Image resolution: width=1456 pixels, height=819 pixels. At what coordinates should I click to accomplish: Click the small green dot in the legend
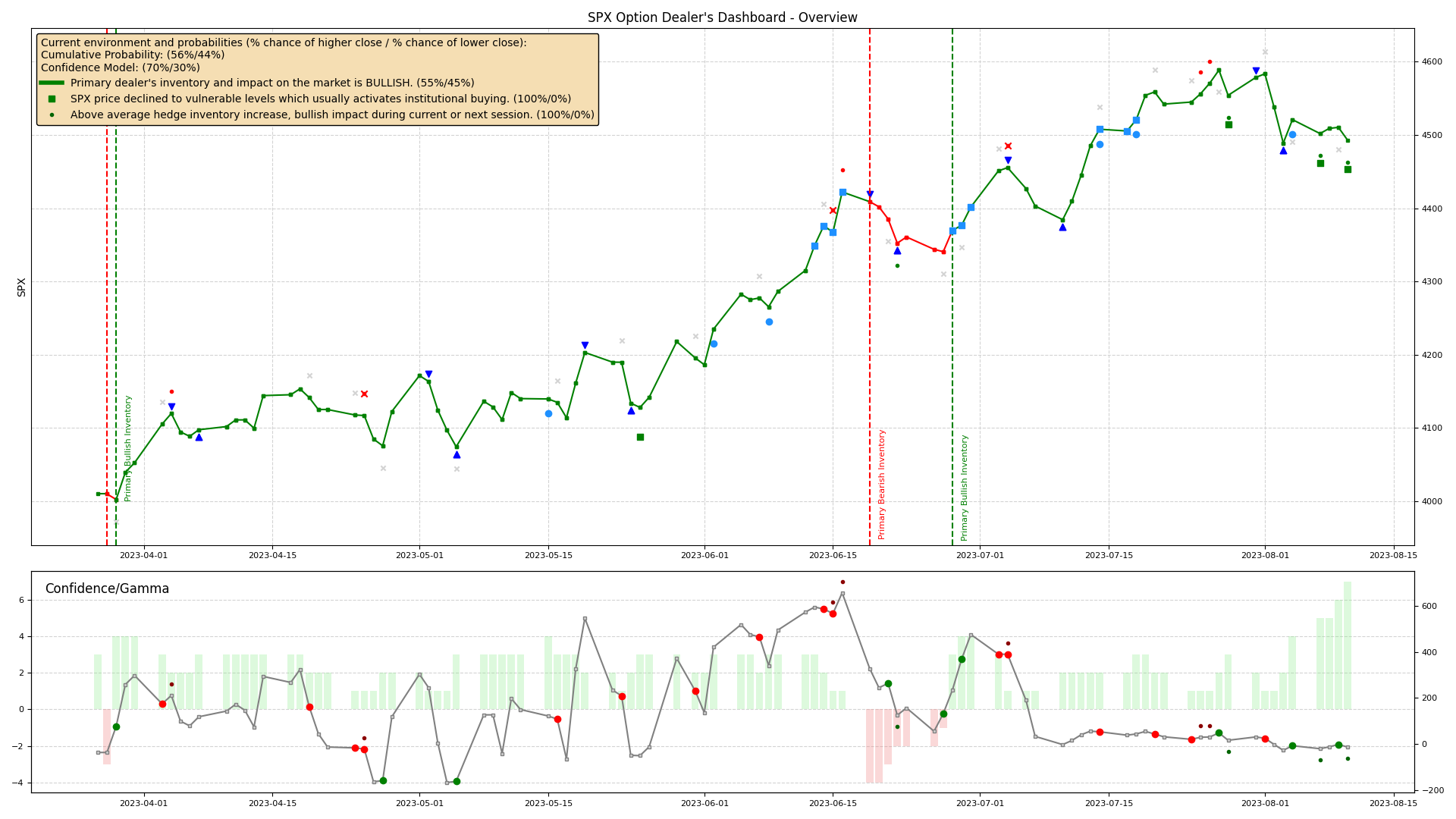(52, 115)
